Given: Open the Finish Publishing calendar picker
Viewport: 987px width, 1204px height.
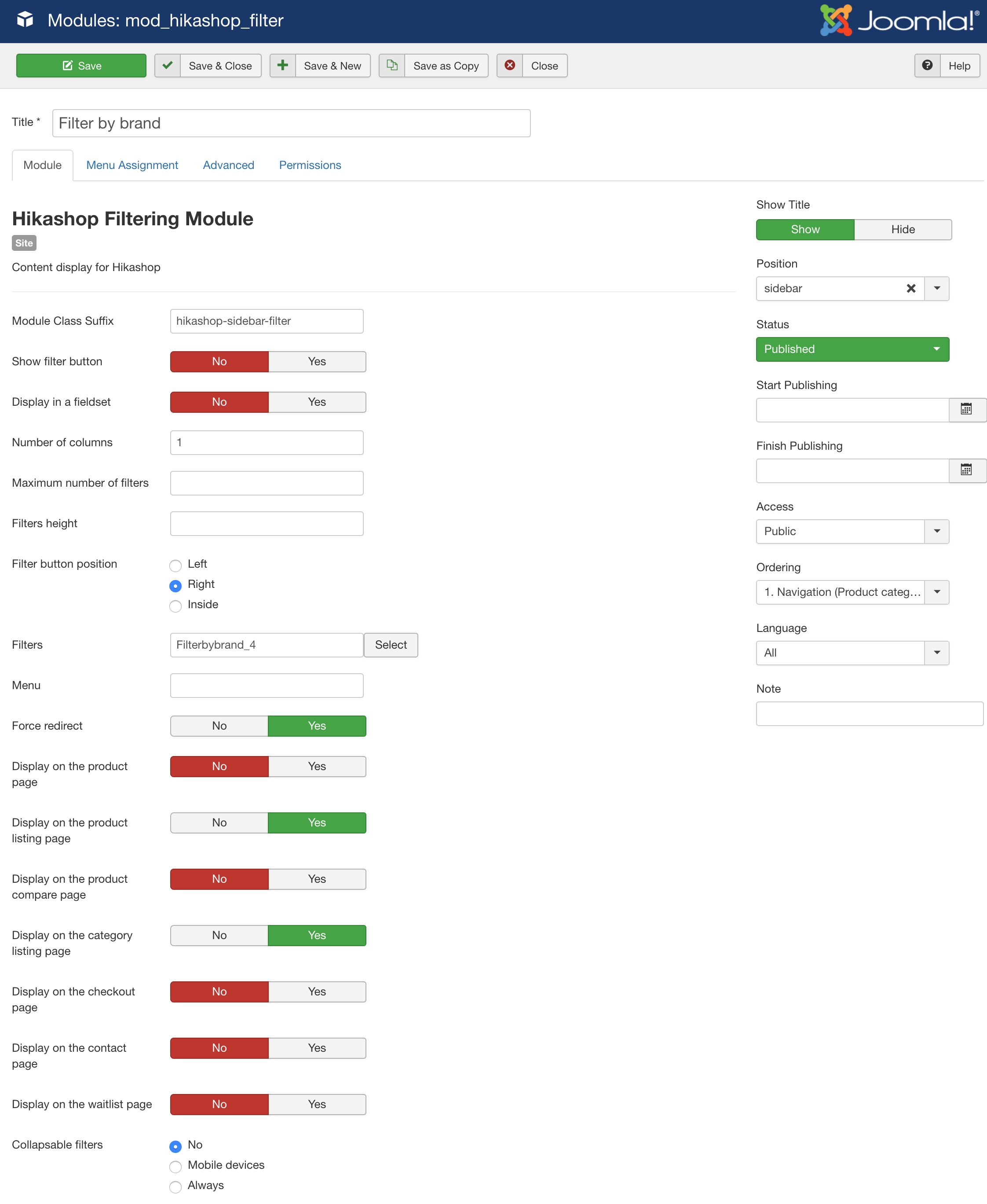Looking at the screenshot, I should pos(966,470).
